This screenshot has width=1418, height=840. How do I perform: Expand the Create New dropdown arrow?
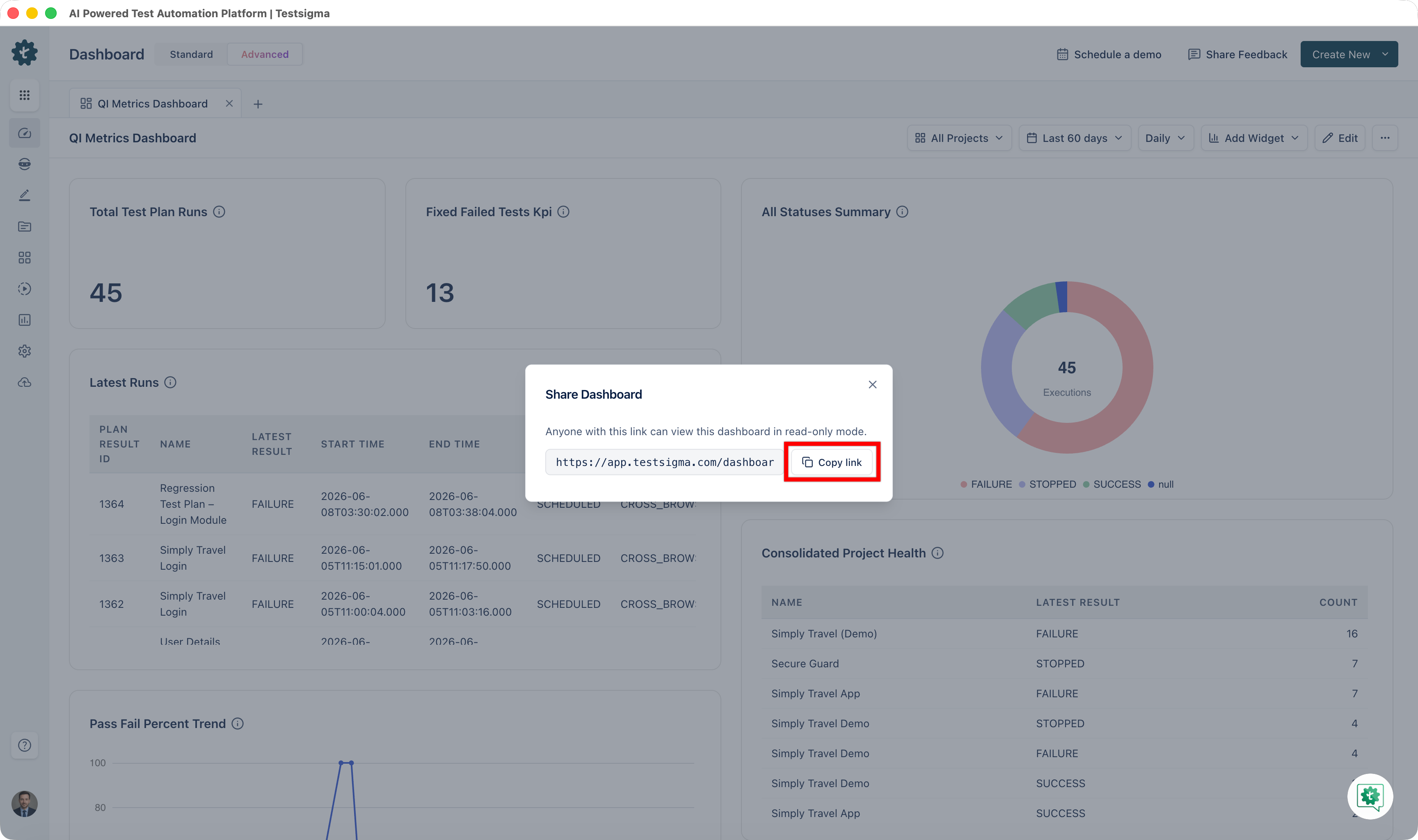tap(1385, 54)
